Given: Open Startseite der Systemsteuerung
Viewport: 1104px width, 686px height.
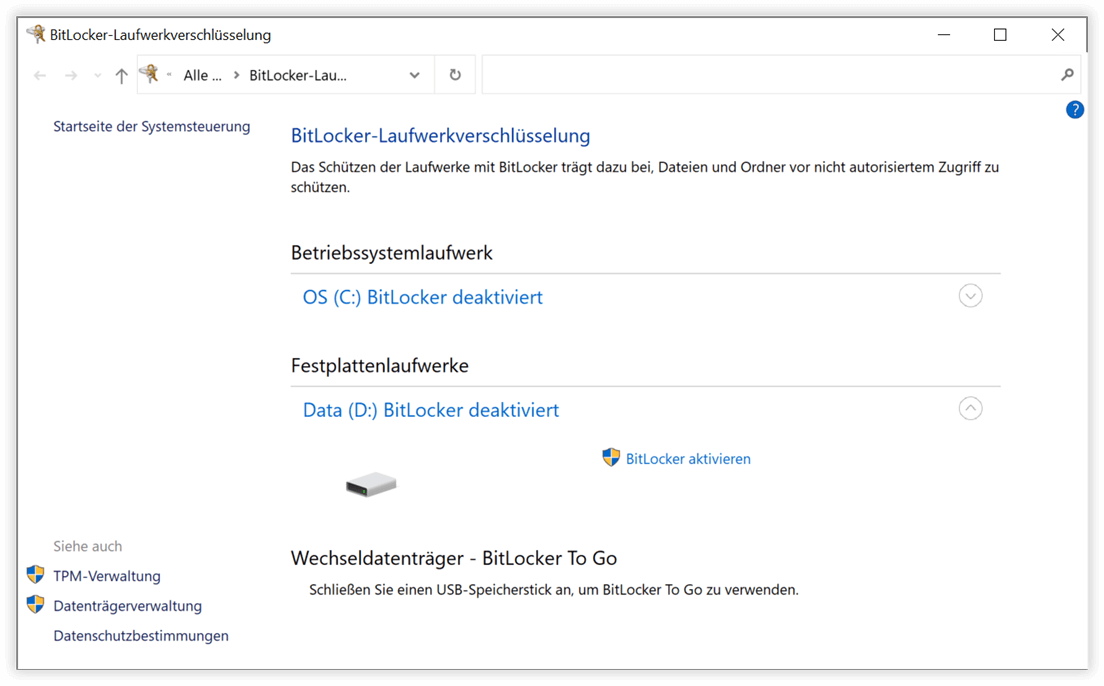Looking at the screenshot, I should [151, 127].
